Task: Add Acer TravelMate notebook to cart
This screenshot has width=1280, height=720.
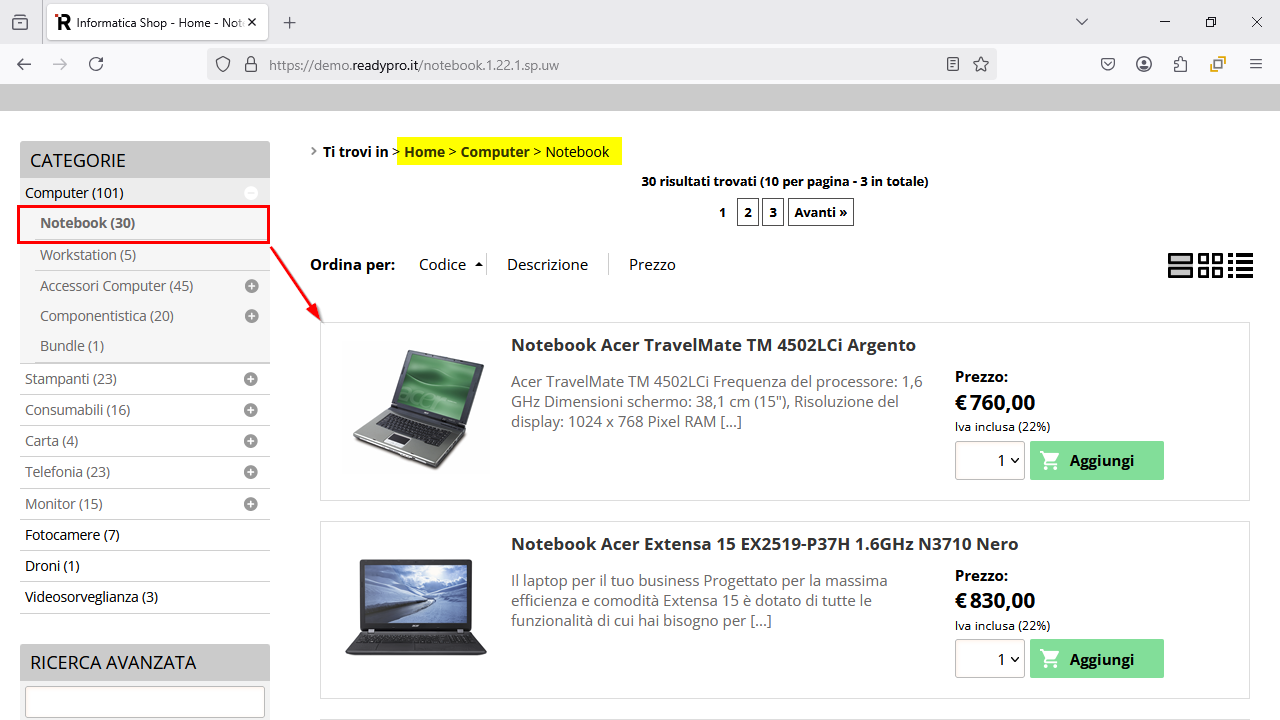Action: [1097, 461]
